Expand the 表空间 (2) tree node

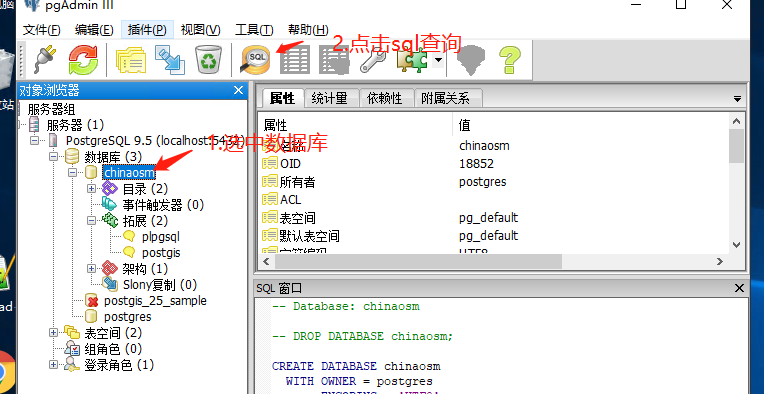click(54, 333)
